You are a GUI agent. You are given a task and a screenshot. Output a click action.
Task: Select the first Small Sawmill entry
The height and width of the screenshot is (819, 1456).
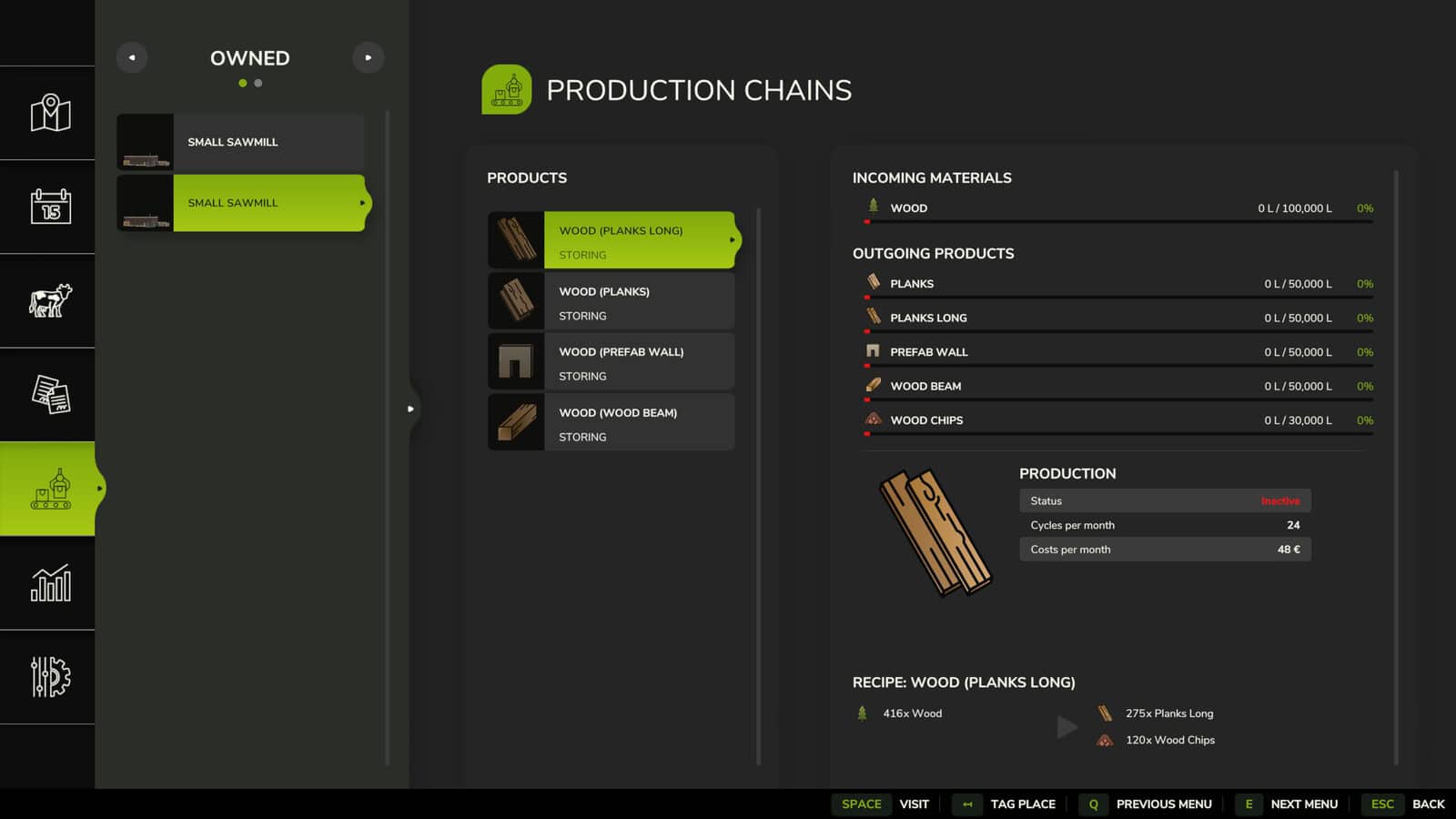coord(241,142)
